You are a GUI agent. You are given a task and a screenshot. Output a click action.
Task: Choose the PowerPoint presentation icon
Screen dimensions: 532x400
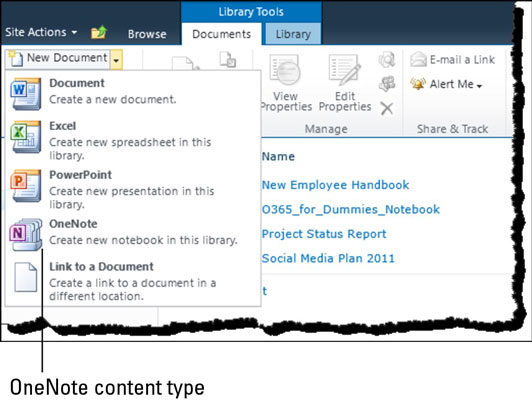coord(26,186)
